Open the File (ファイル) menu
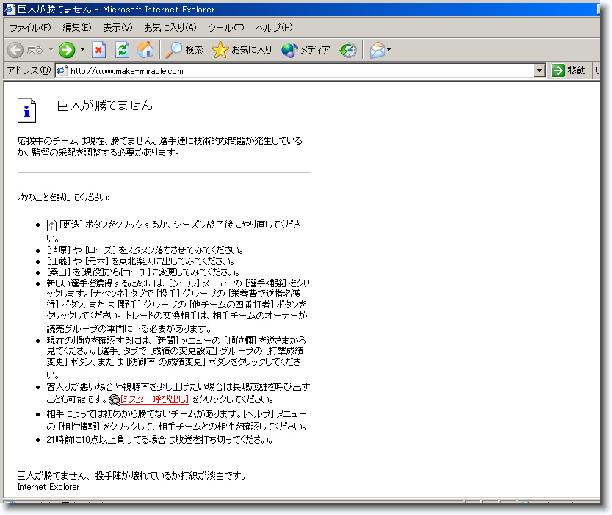The height and width of the screenshot is (515, 612). click(30, 28)
